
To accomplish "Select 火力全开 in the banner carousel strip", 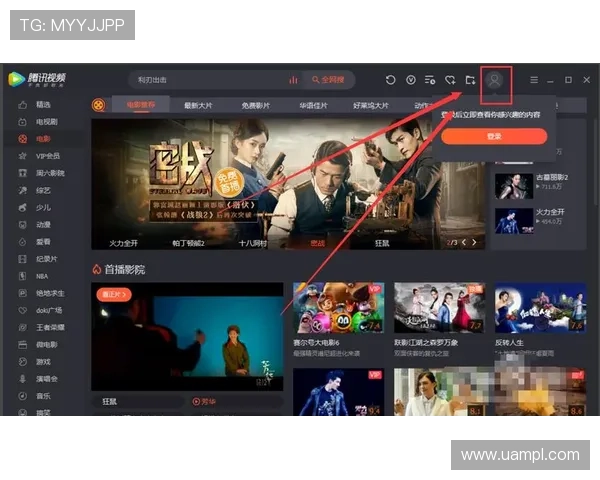I will 123,243.
